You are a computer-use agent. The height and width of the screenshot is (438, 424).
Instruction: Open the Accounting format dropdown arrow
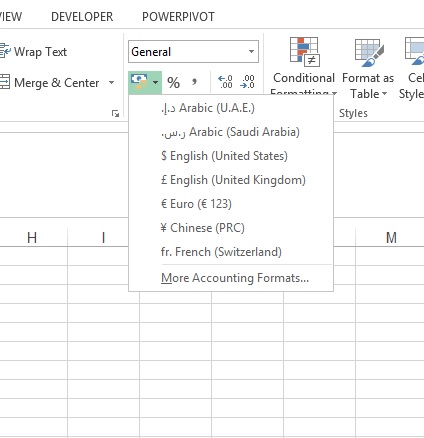pos(155,82)
